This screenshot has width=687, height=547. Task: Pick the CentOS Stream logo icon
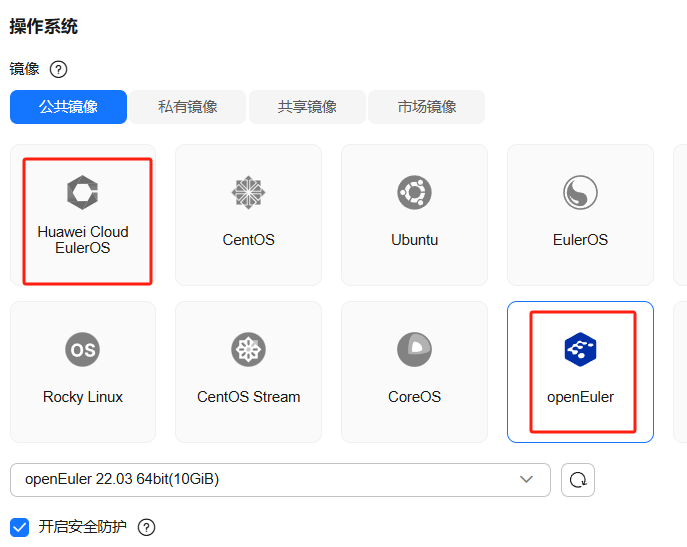pyautogui.click(x=248, y=349)
